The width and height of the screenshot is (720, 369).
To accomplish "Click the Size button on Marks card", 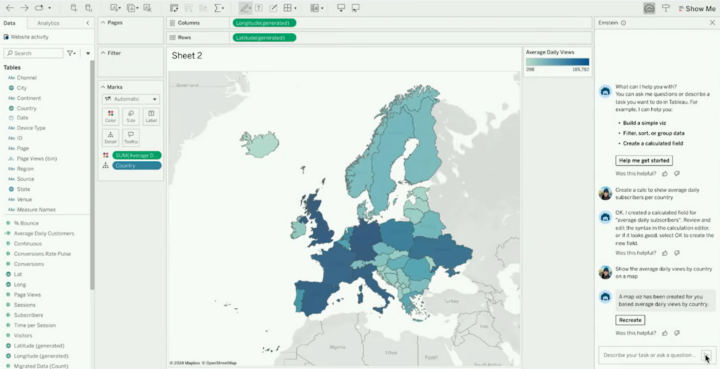I will [131, 116].
